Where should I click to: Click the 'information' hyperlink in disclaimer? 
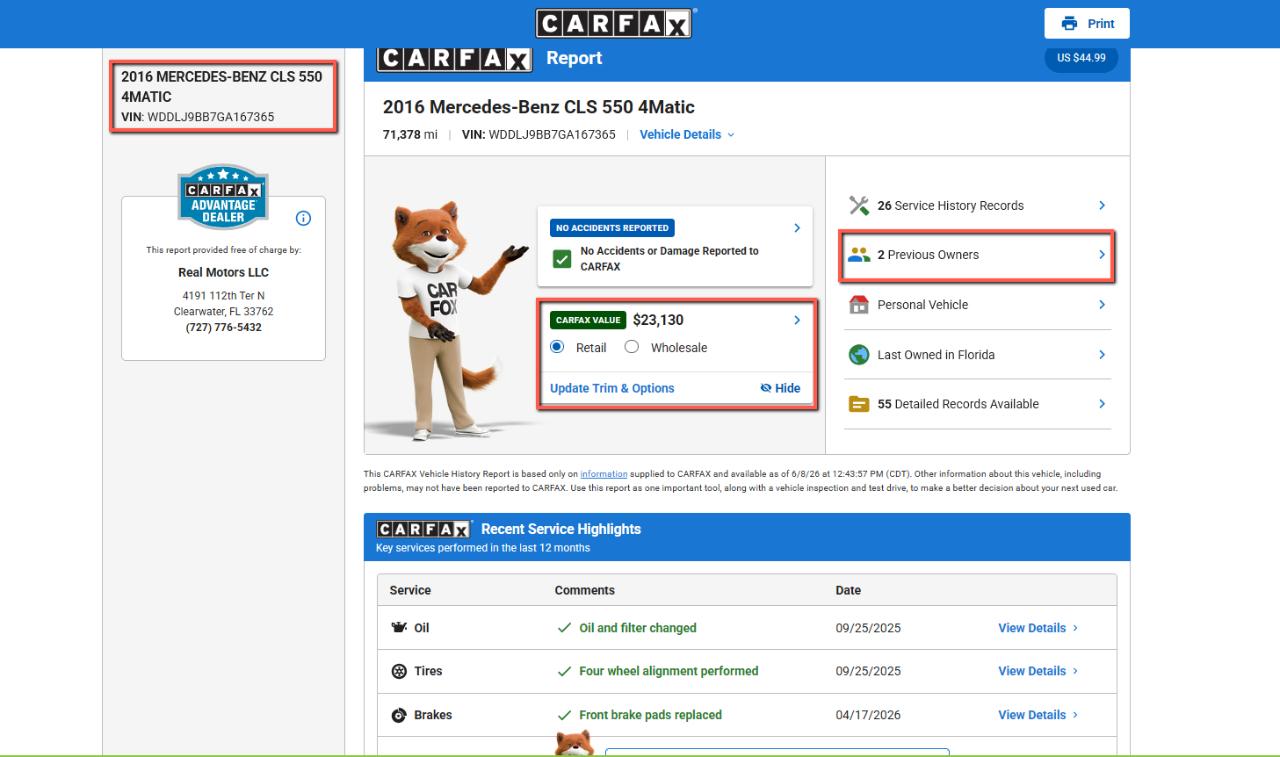point(604,474)
